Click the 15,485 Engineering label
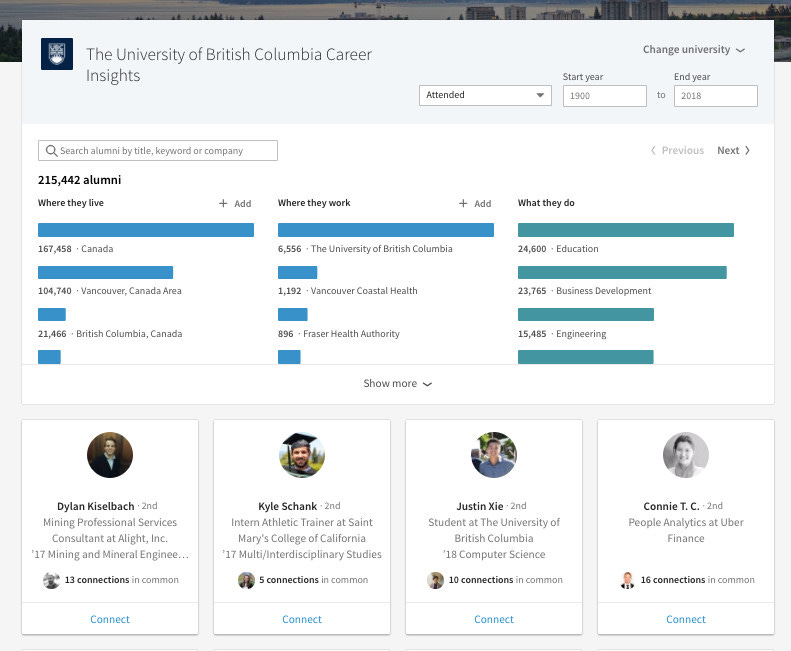Viewport: 791px width, 651px height. tap(562, 334)
